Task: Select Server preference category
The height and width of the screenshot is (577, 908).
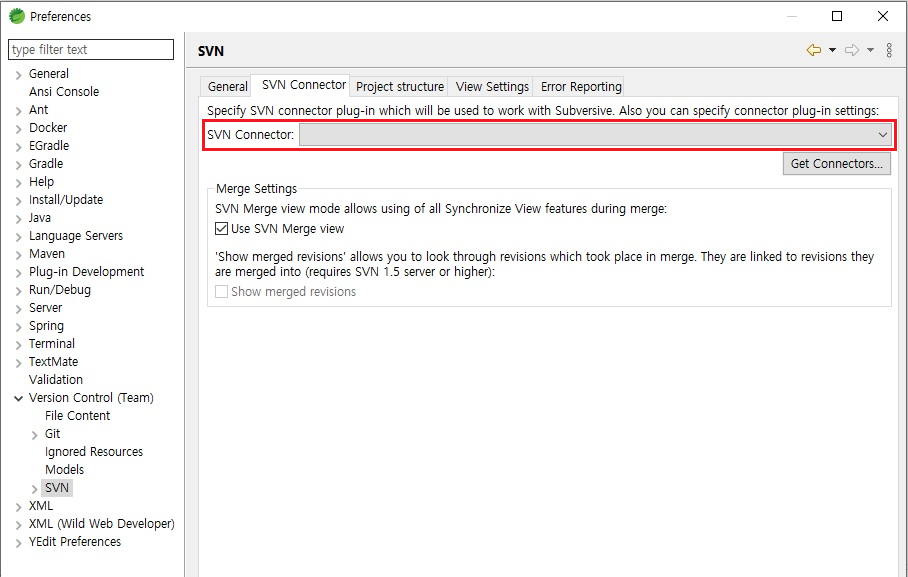Action: 45,307
